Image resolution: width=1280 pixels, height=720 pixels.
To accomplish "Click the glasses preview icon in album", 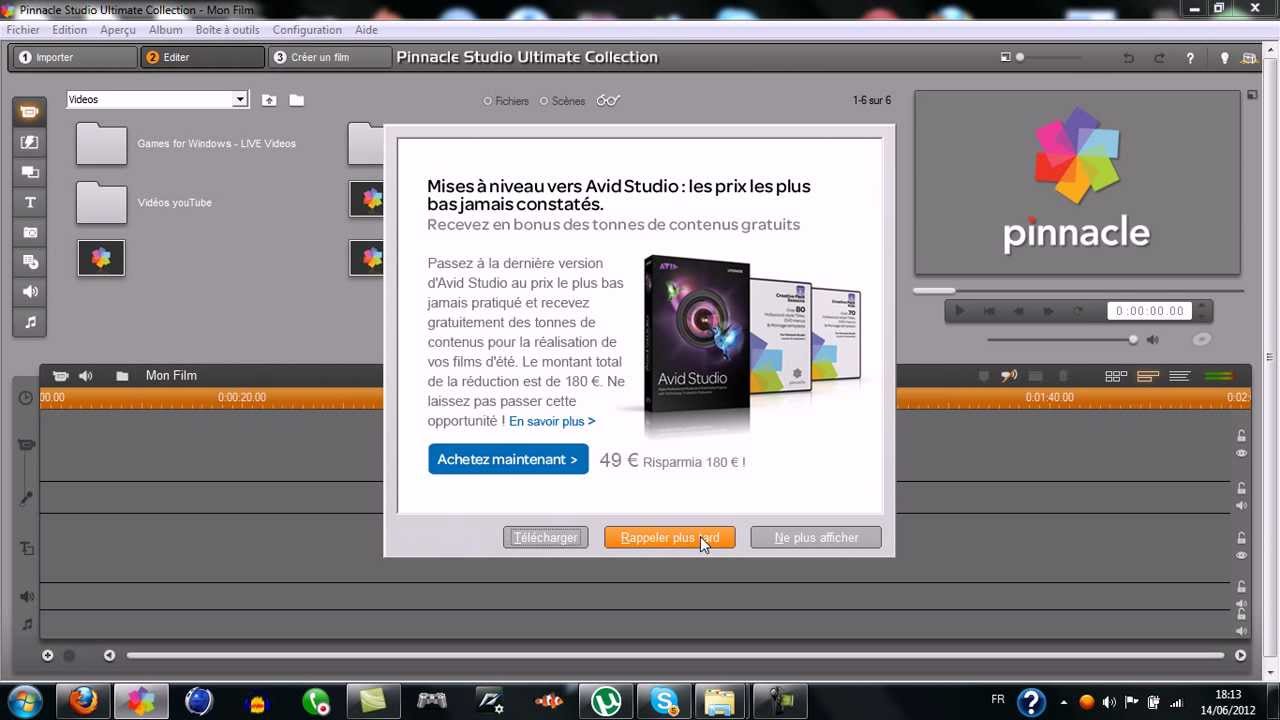I will 608,100.
